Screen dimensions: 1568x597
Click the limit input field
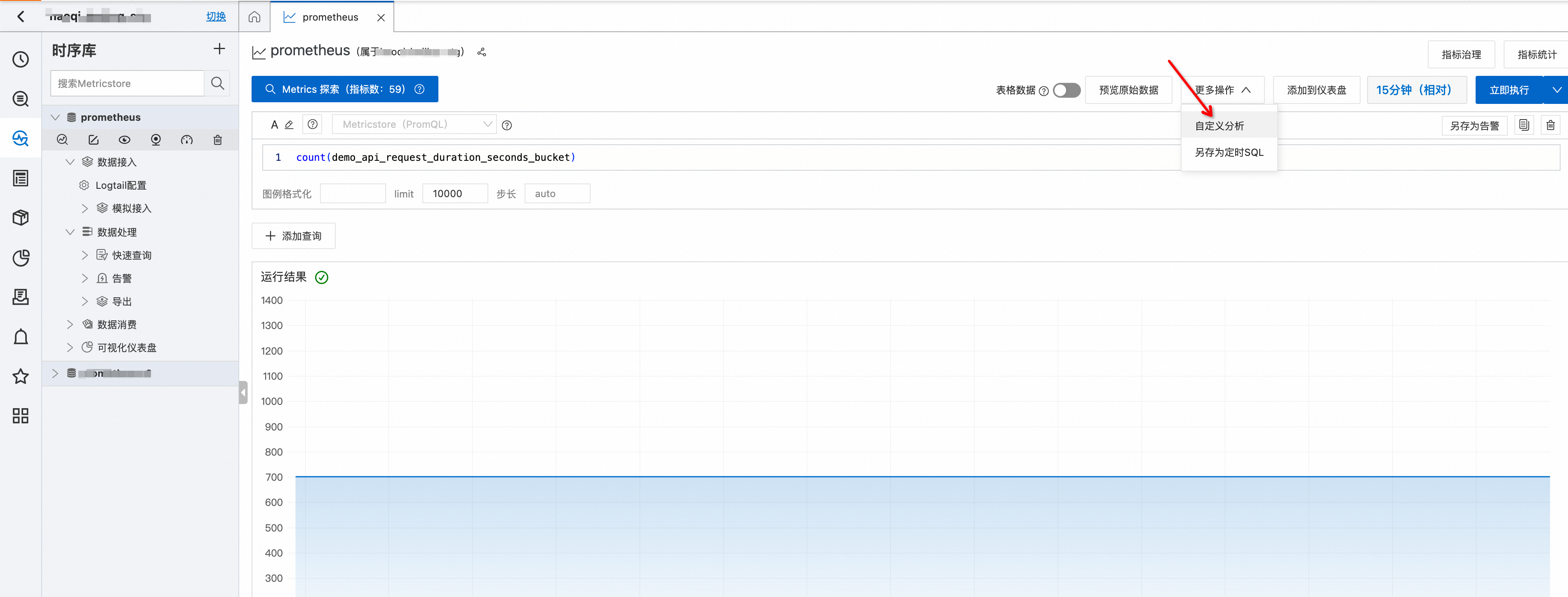click(x=455, y=193)
